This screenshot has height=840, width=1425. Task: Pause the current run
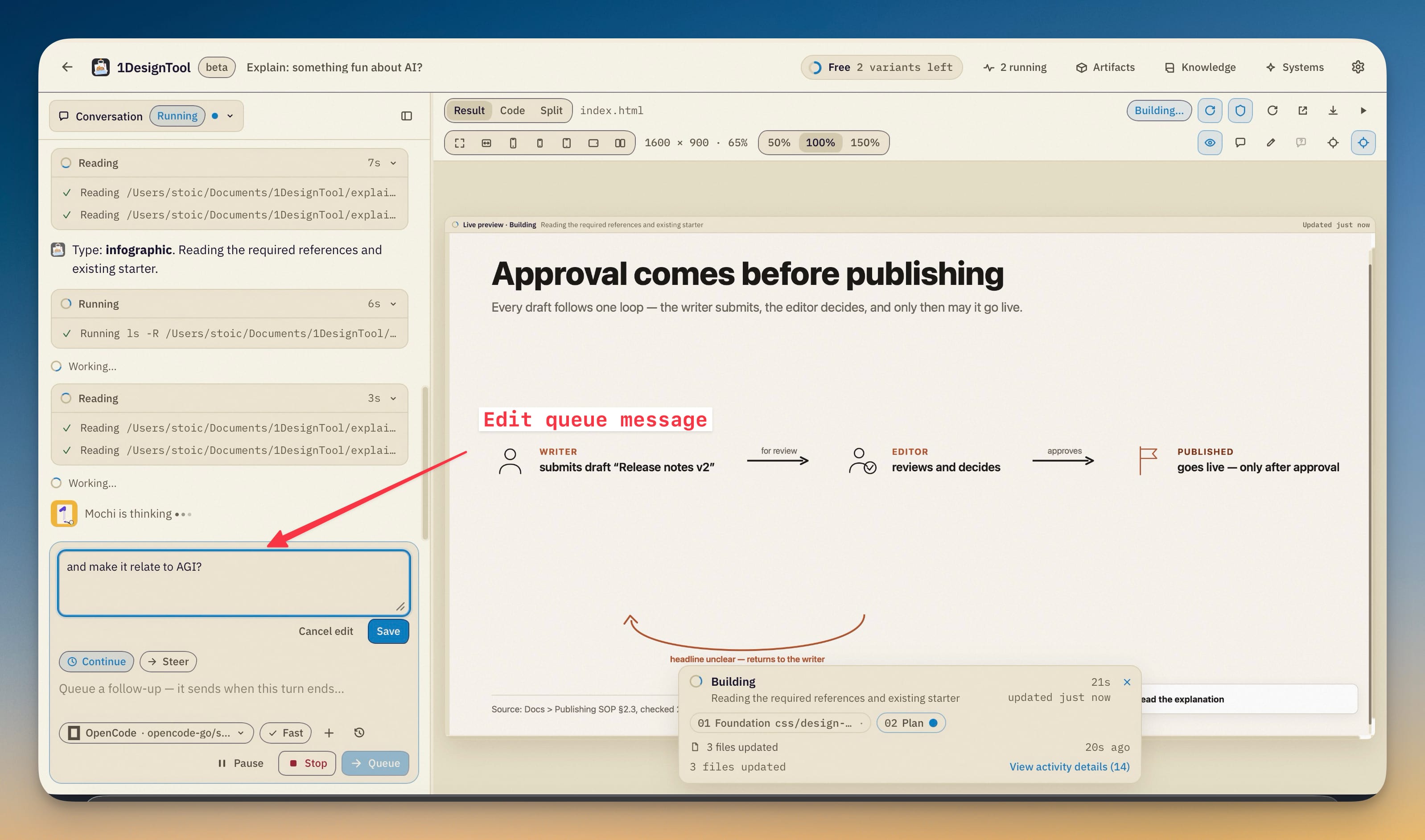tap(240, 763)
